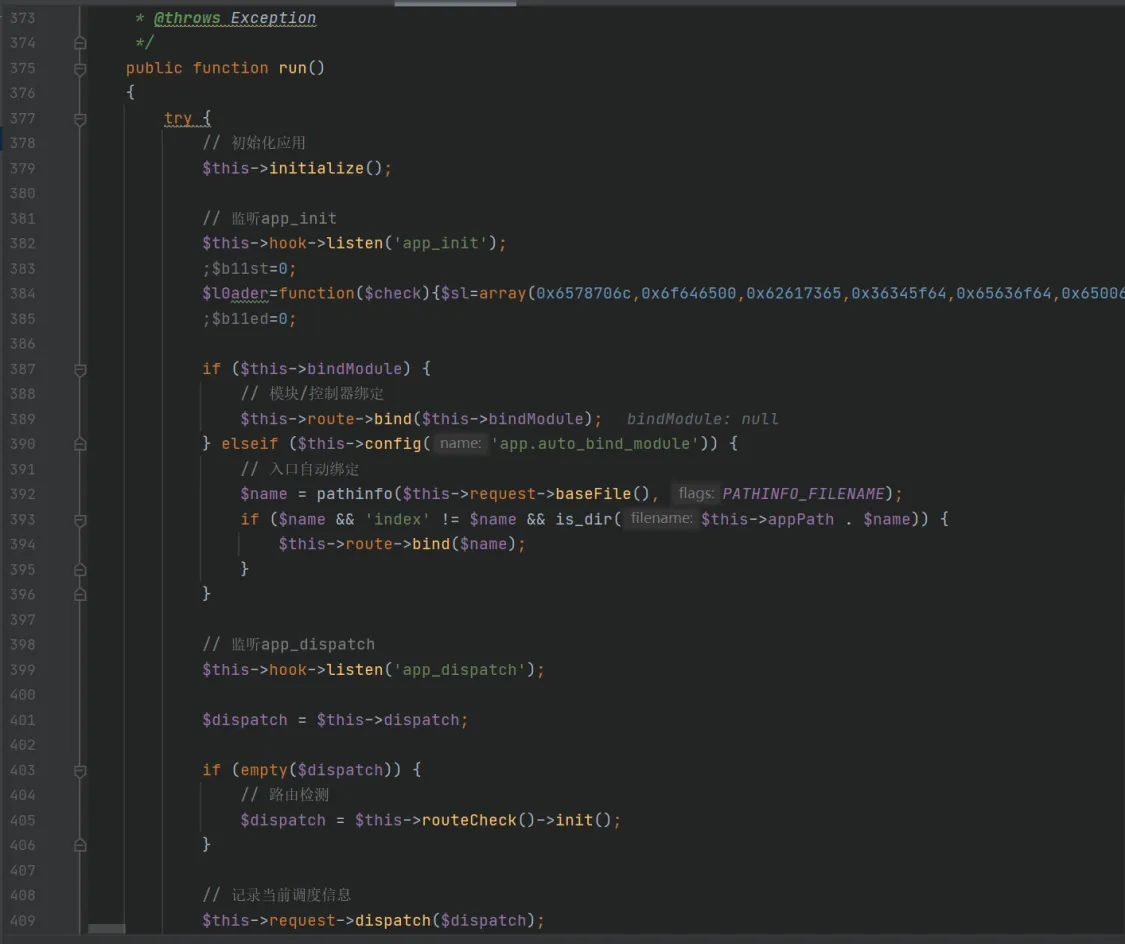Click the 'appPath' property on line 393
The height and width of the screenshot is (944, 1125).
pyautogui.click(x=801, y=519)
